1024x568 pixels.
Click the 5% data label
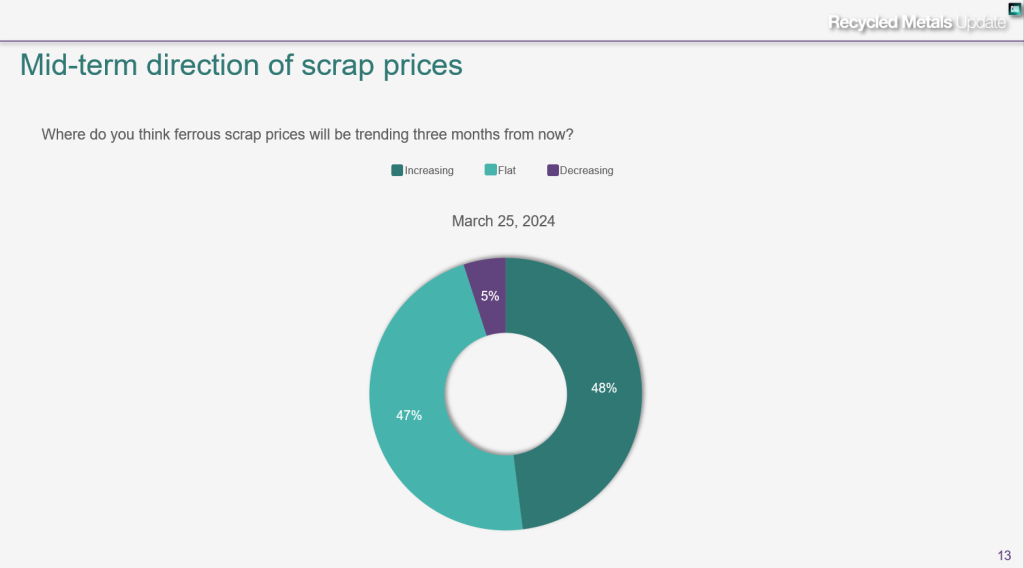(x=490, y=296)
